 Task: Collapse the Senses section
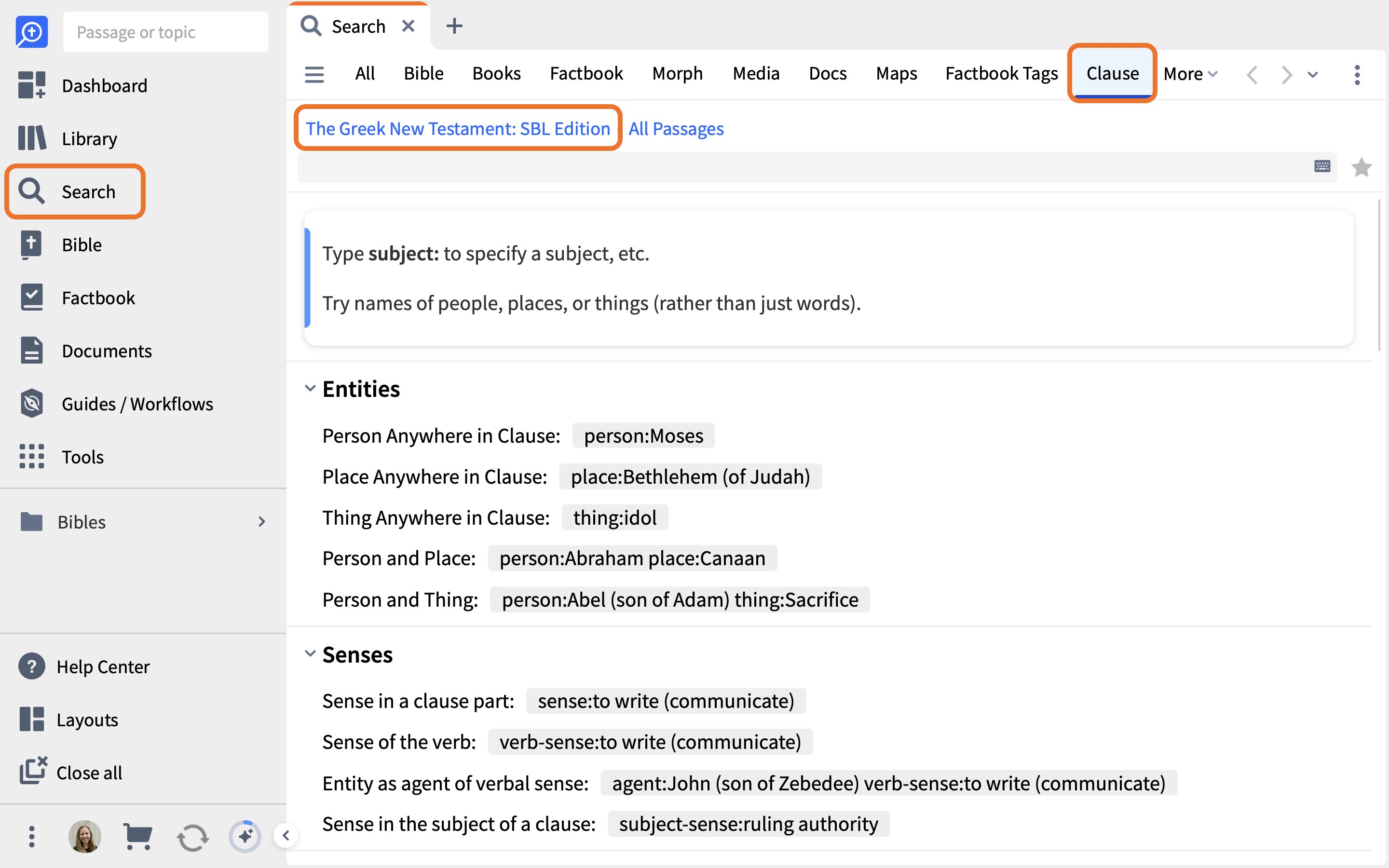310,654
